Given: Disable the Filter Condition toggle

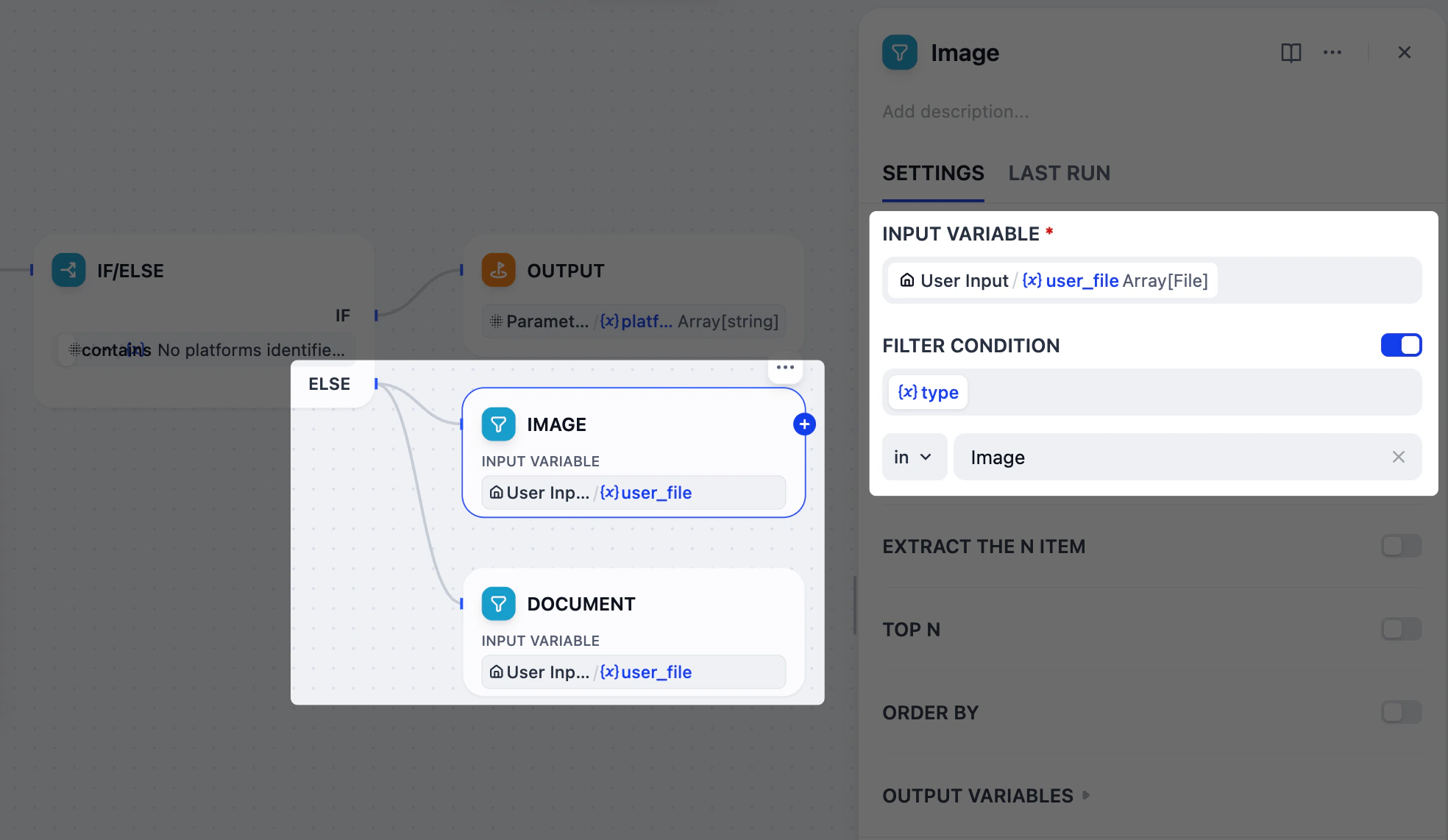Looking at the screenshot, I should 1400,345.
